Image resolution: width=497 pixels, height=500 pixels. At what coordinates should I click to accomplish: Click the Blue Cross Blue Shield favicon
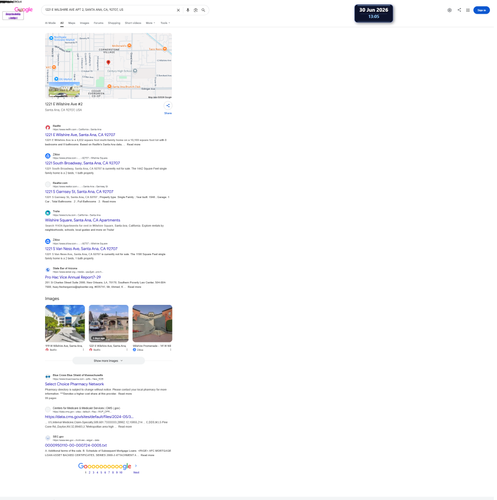pos(48,377)
